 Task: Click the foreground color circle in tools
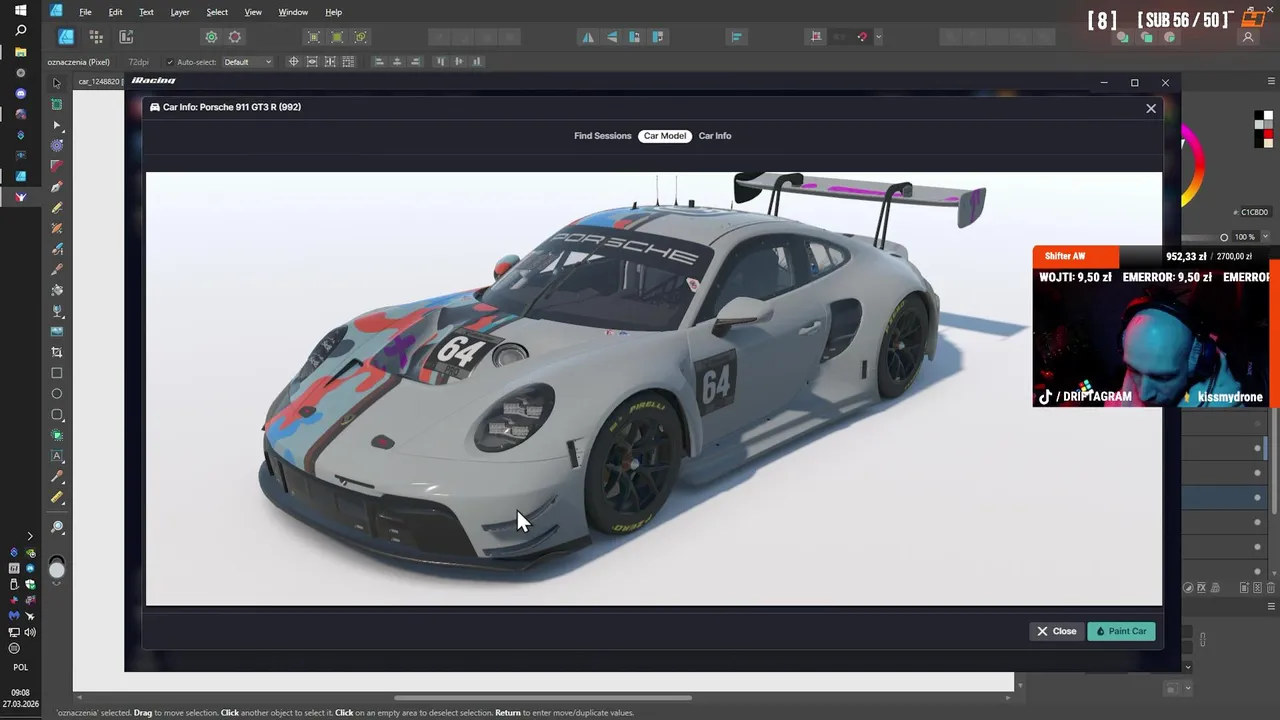57,570
